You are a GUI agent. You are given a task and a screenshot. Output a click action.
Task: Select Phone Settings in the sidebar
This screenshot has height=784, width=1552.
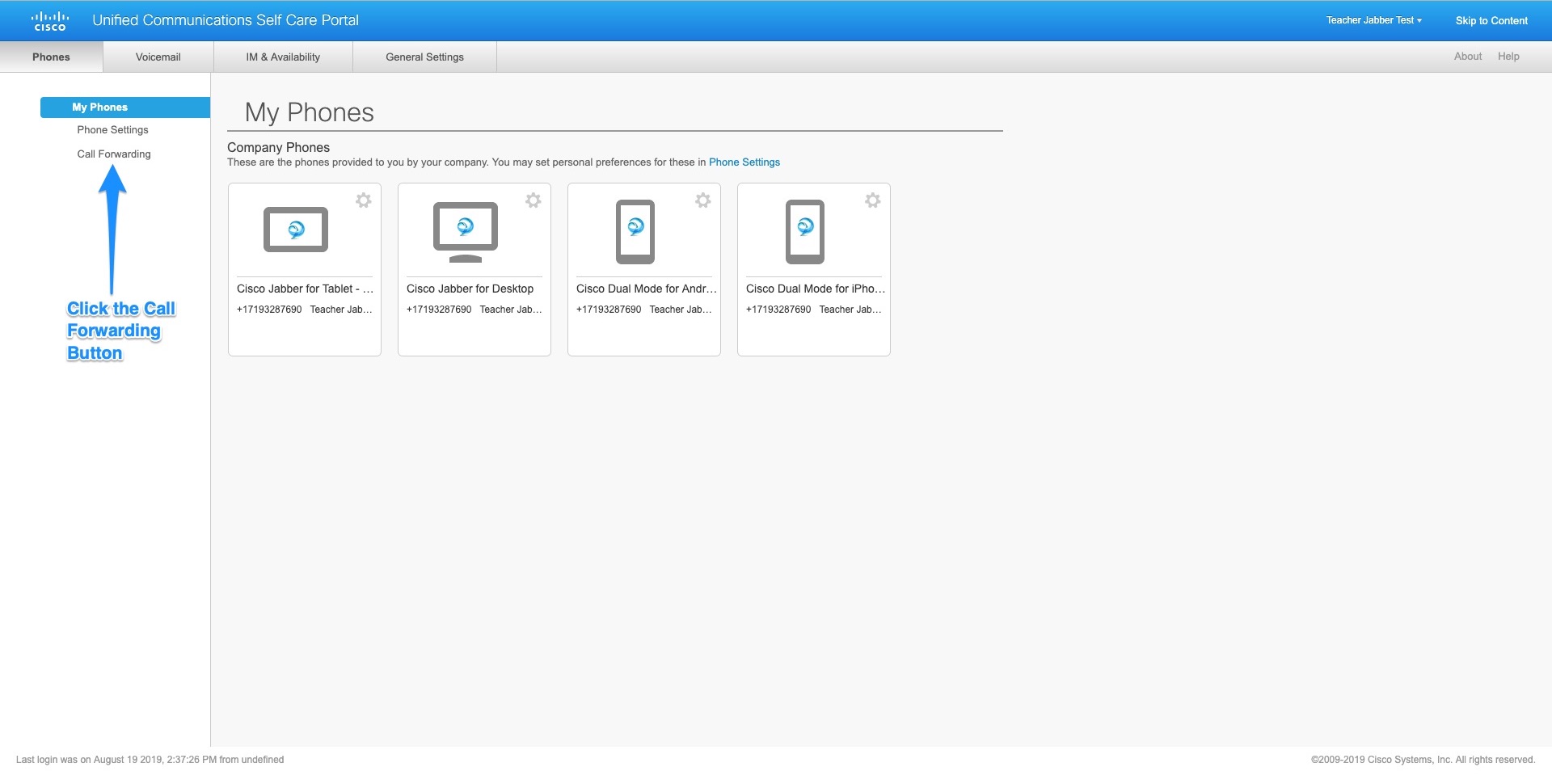click(x=112, y=130)
